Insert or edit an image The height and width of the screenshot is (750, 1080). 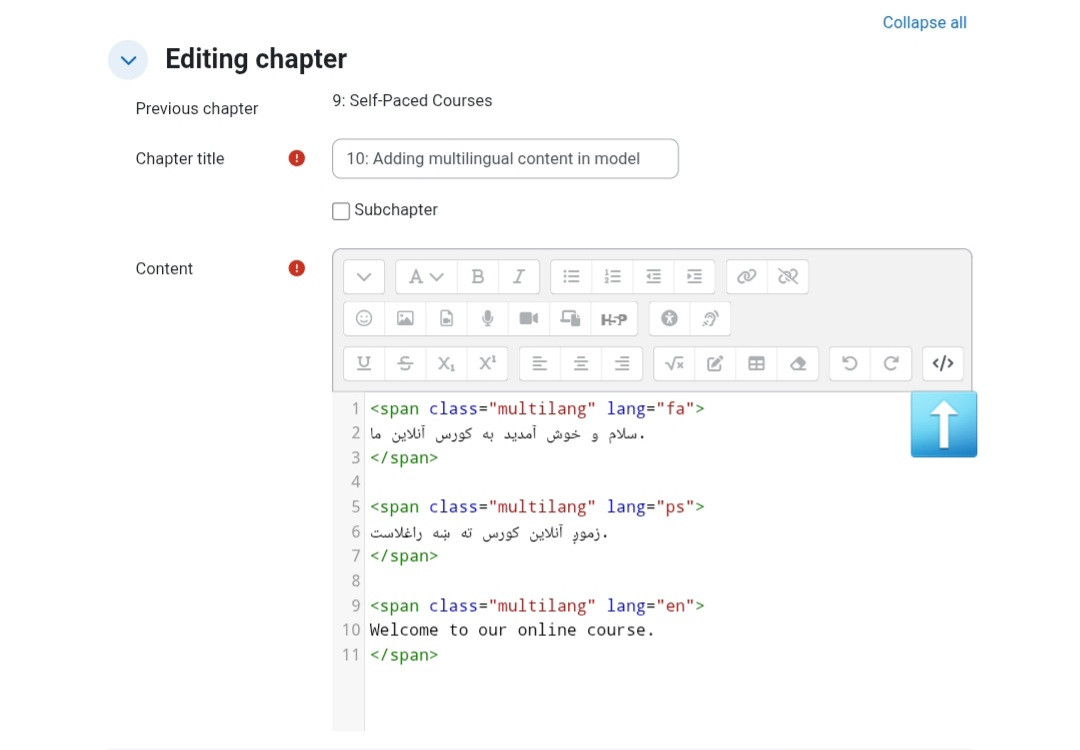pyautogui.click(x=405, y=318)
